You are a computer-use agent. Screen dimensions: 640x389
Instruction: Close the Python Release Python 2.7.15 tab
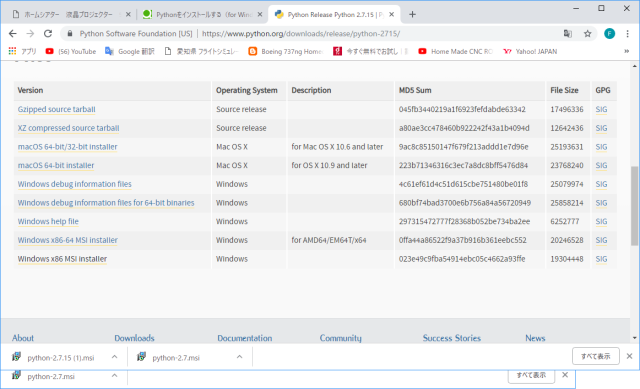[x=391, y=15]
